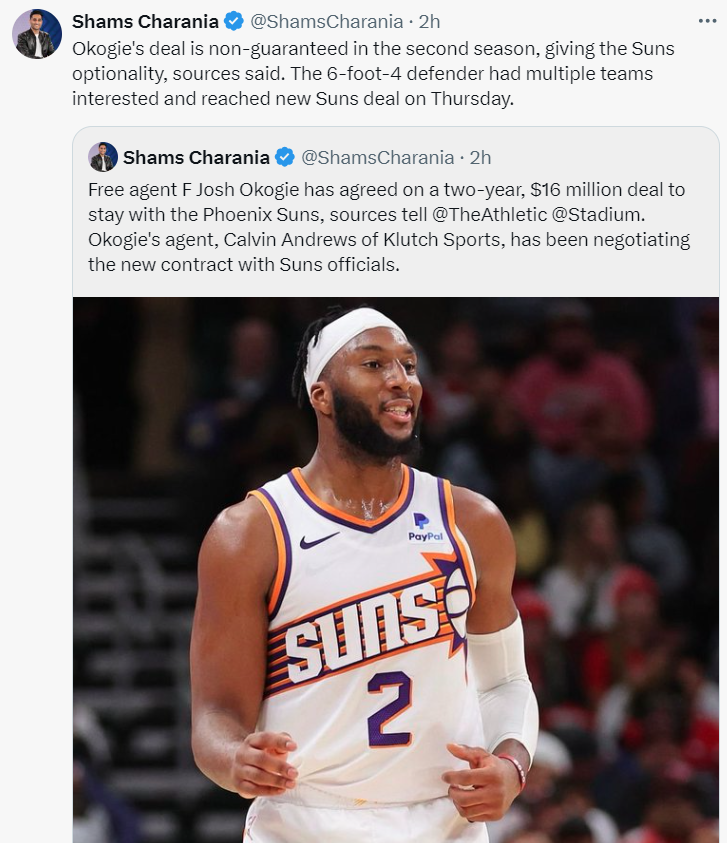The image size is (727, 843).
Task: Open @ShamsCharania handle on main tweet
Action: [326, 22]
